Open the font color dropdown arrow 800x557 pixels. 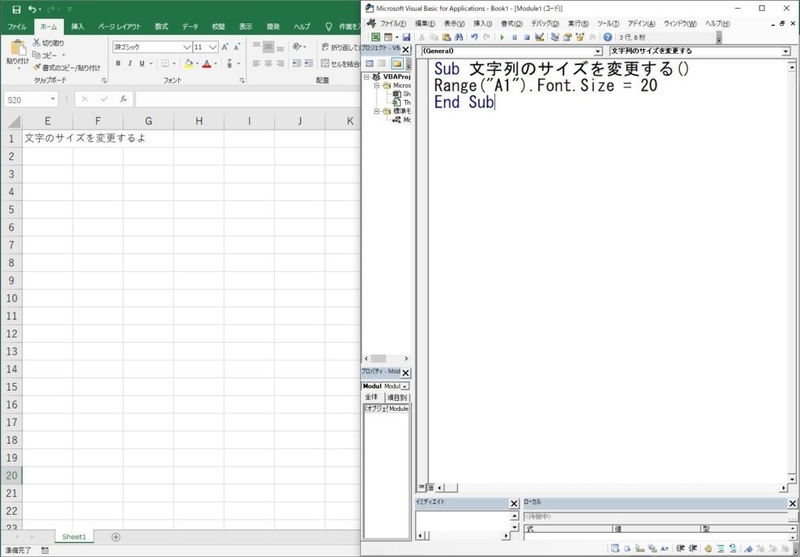215,64
